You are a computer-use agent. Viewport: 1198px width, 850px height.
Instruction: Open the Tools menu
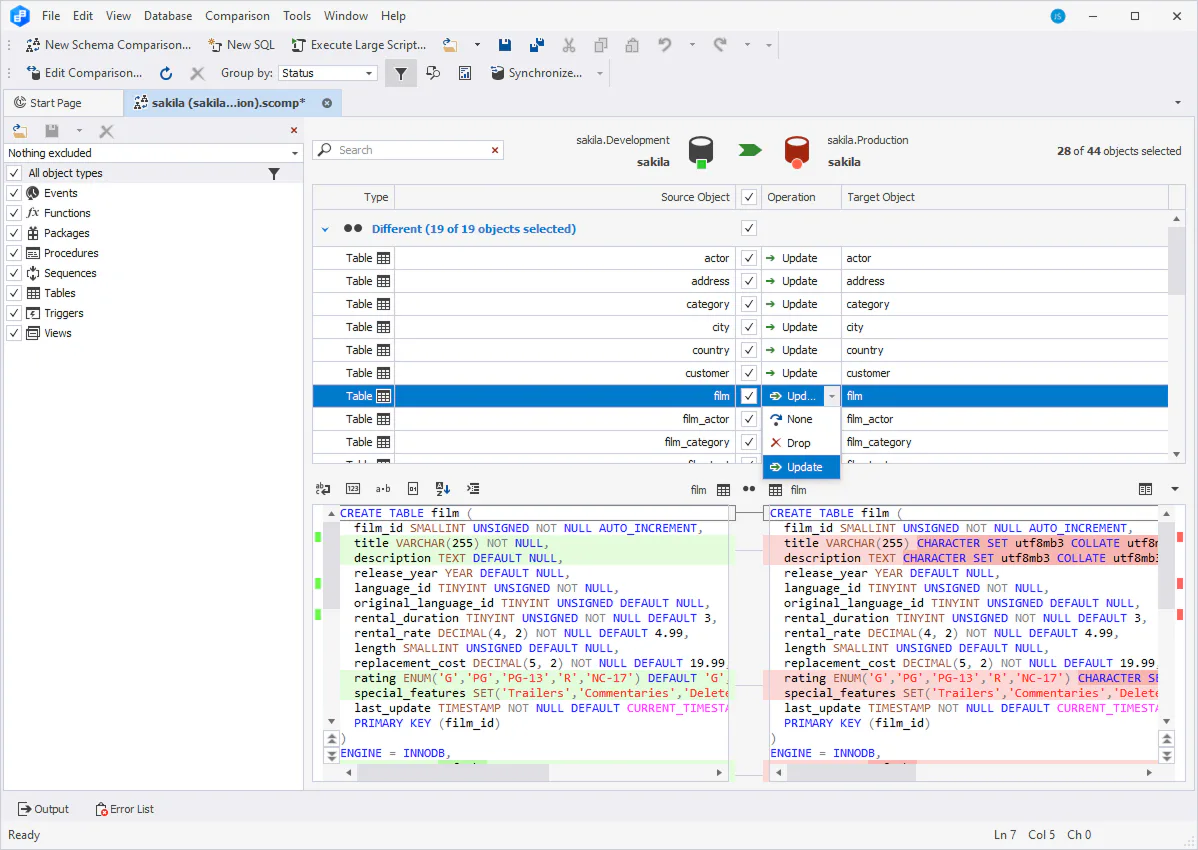pos(296,16)
